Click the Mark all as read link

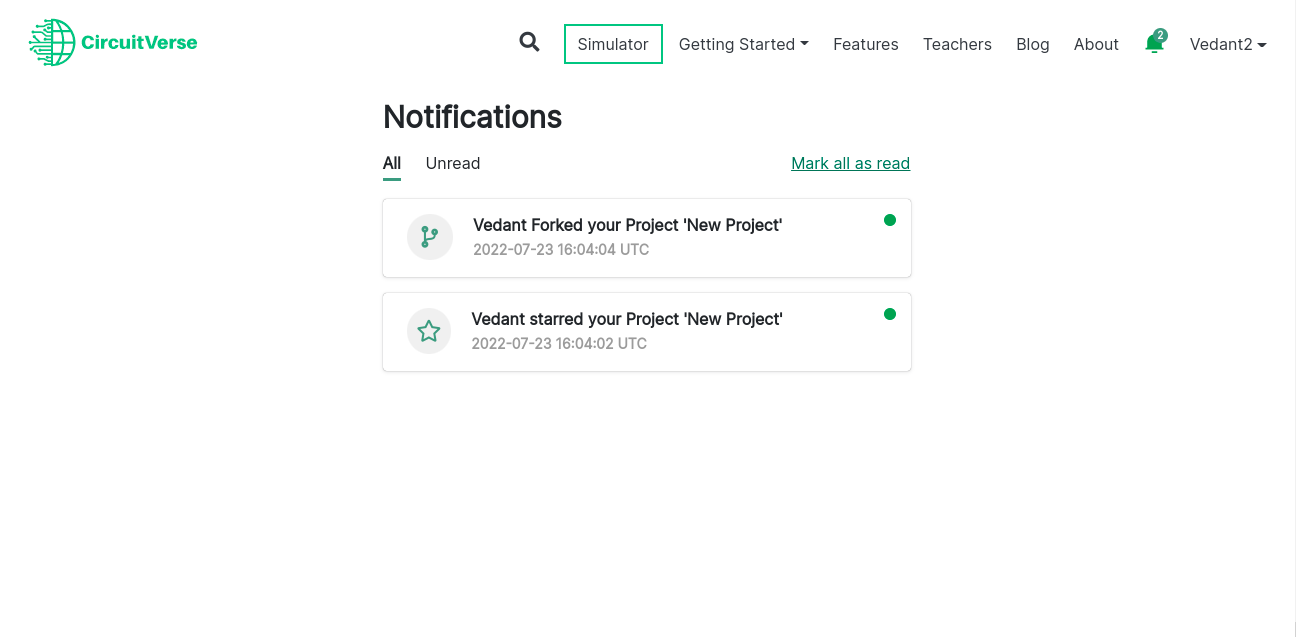(851, 163)
